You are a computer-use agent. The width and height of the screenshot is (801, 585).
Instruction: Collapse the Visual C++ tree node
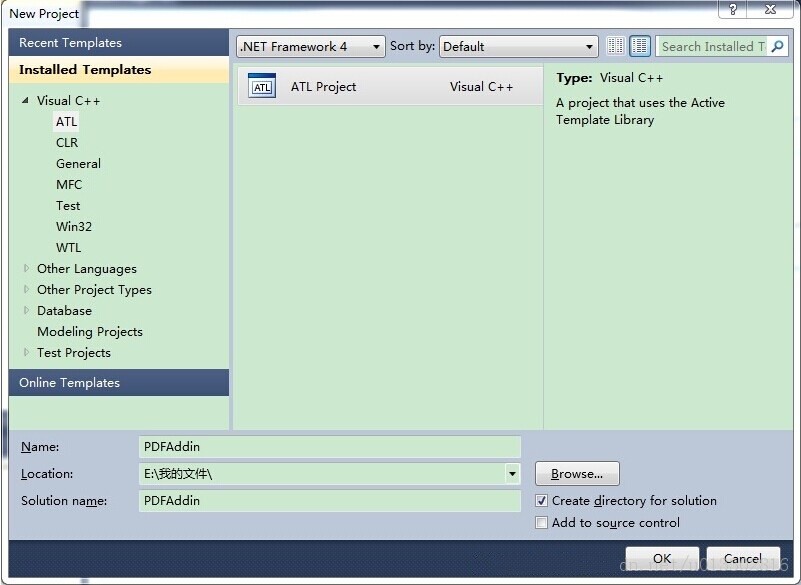(x=25, y=100)
